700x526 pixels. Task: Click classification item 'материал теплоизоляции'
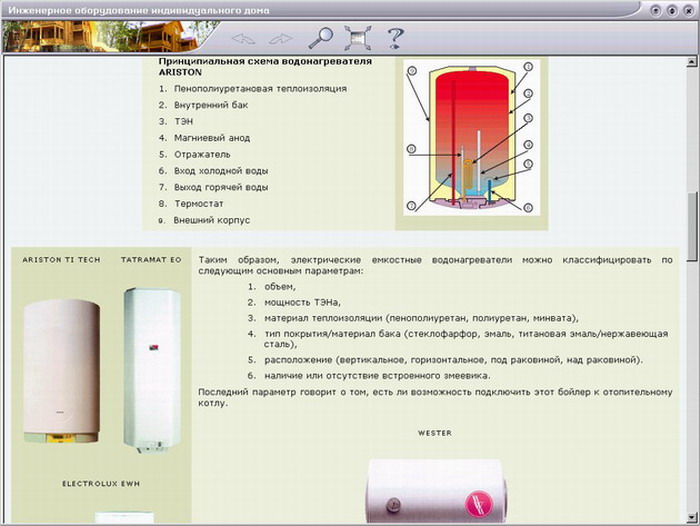click(421, 318)
